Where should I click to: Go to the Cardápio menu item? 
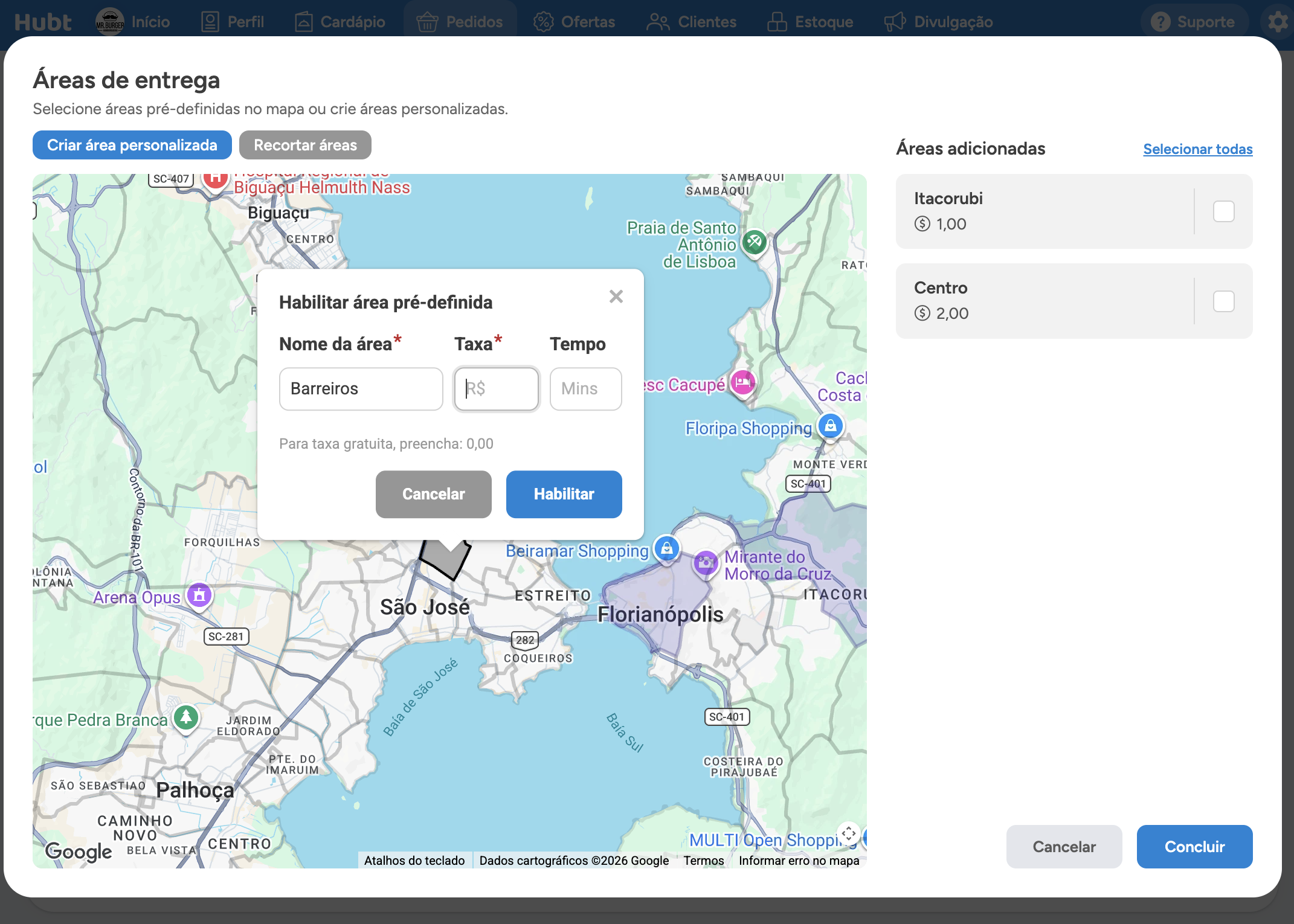point(340,22)
